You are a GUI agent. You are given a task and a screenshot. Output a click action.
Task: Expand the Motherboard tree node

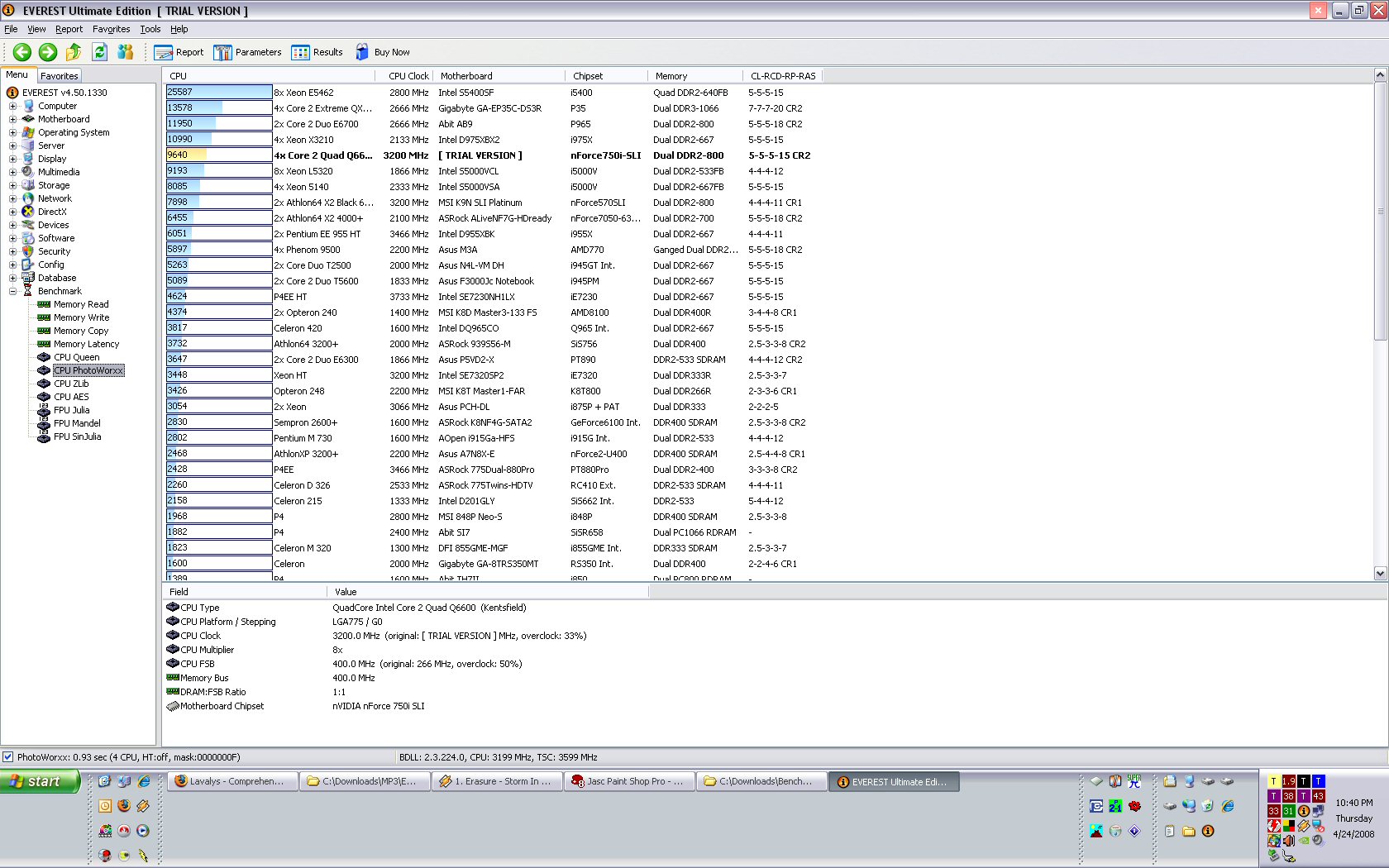tap(12, 119)
